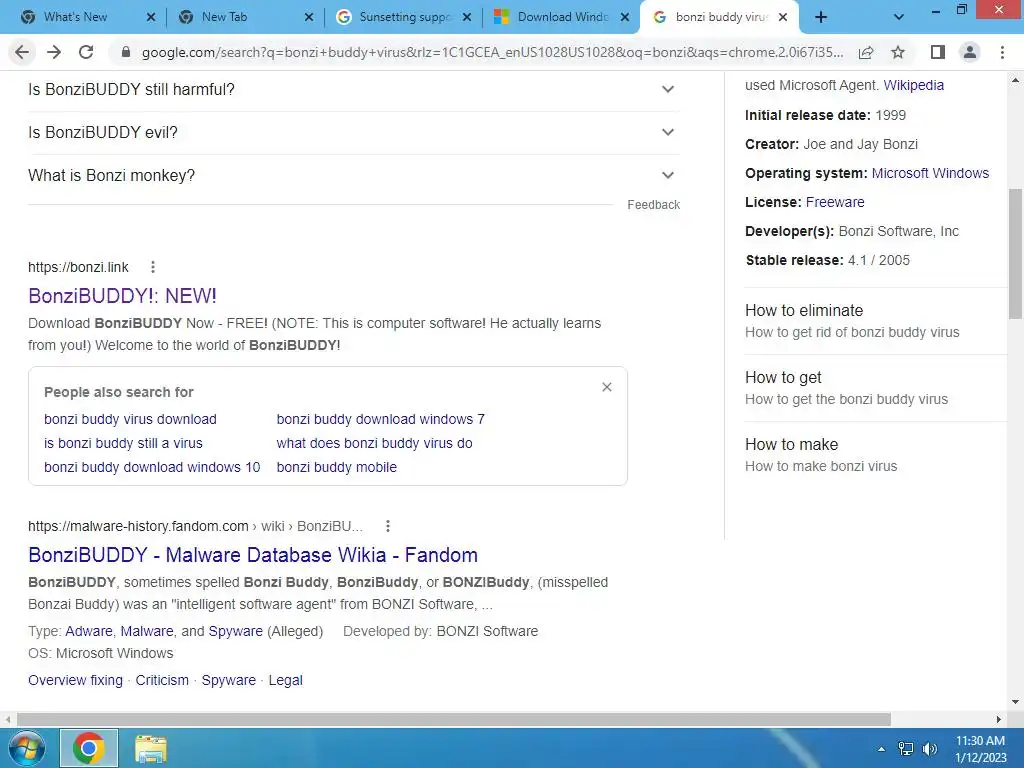Open the Chrome three-dot menu
The image size is (1024, 768).
pyautogui.click(x=1002, y=52)
